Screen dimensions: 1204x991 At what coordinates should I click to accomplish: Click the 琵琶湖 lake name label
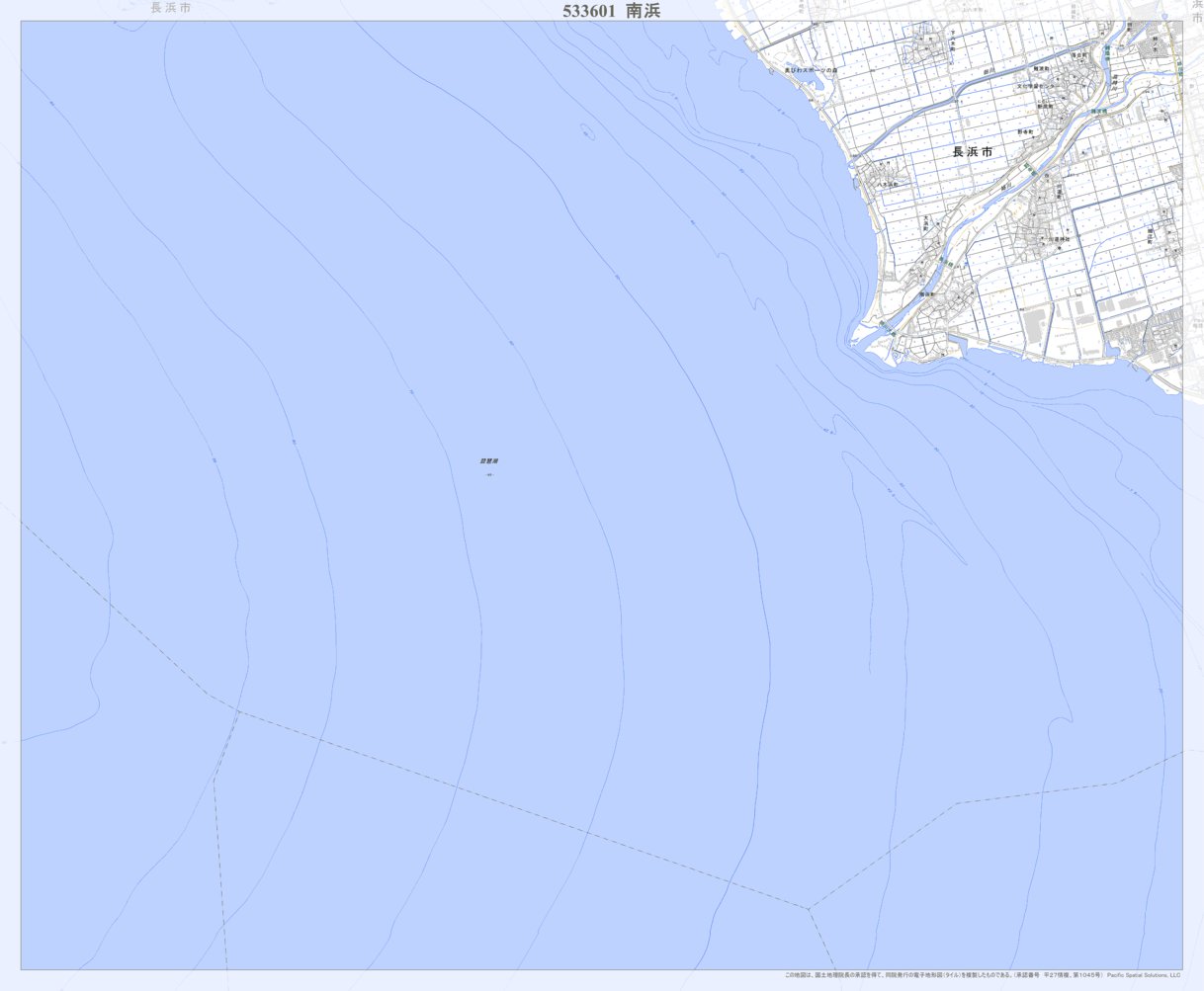pos(489,460)
